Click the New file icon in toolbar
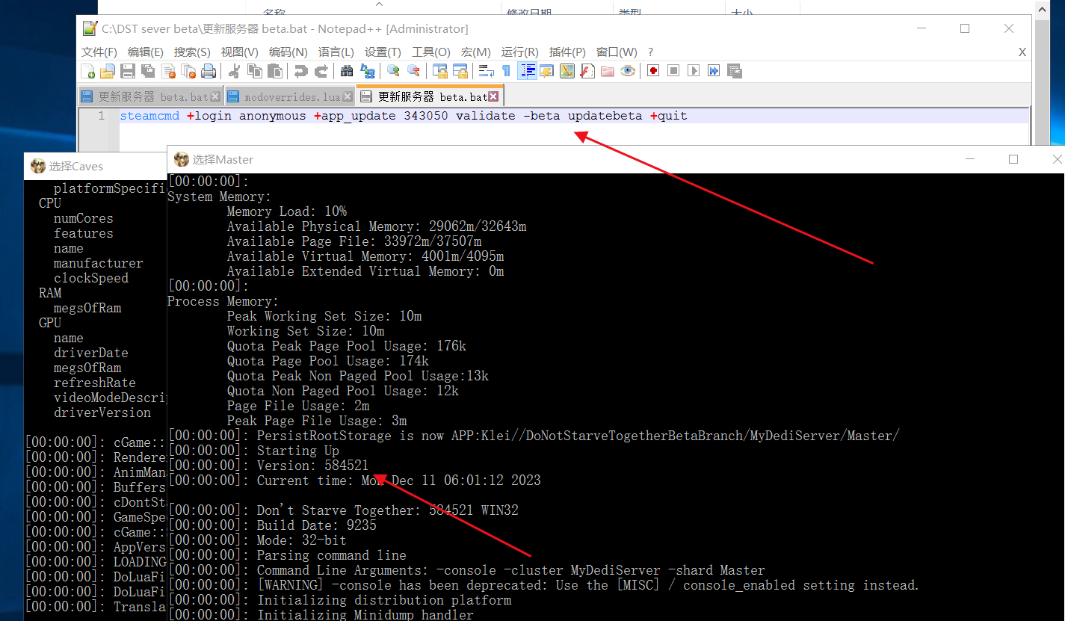1065x621 pixels. pos(89,71)
